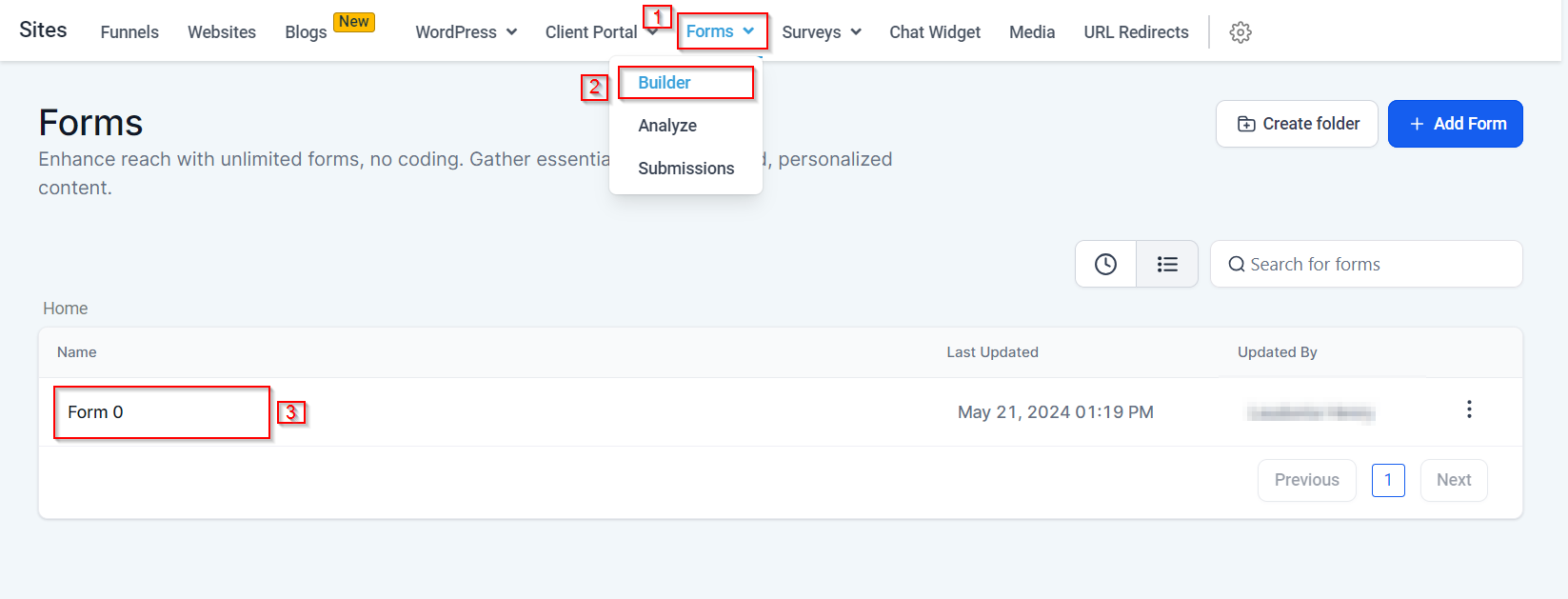Click the May 21, 2024 01:19 PM date cell
Image resolution: width=1568 pixels, height=599 pixels.
[x=1055, y=412]
